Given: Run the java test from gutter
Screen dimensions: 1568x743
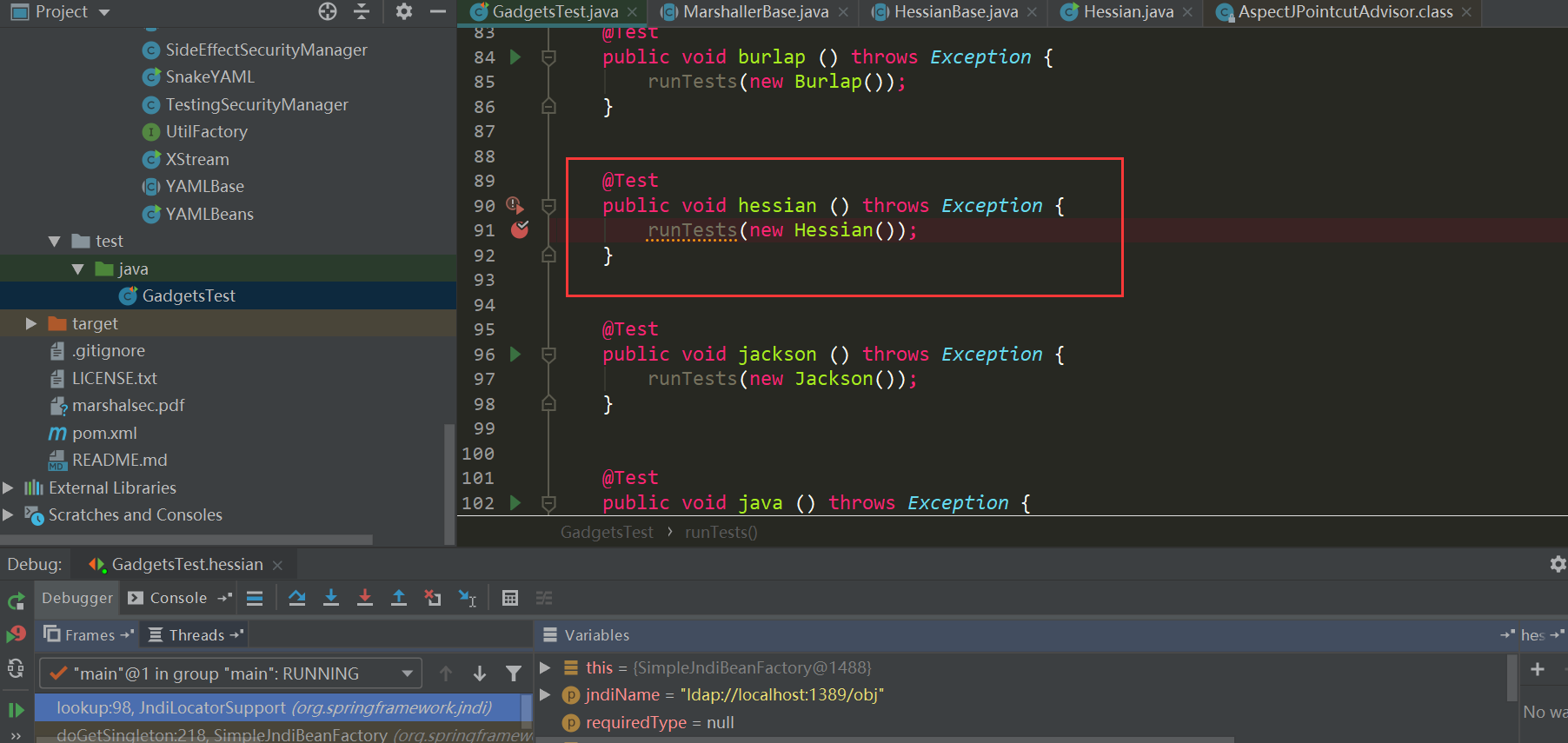Looking at the screenshot, I should pyautogui.click(x=515, y=503).
